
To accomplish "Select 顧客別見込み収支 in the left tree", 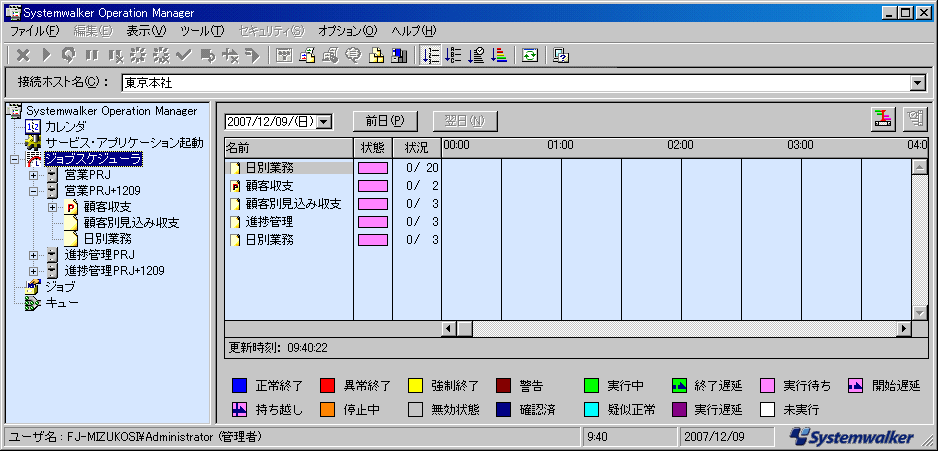I will click(x=132, y=223).
